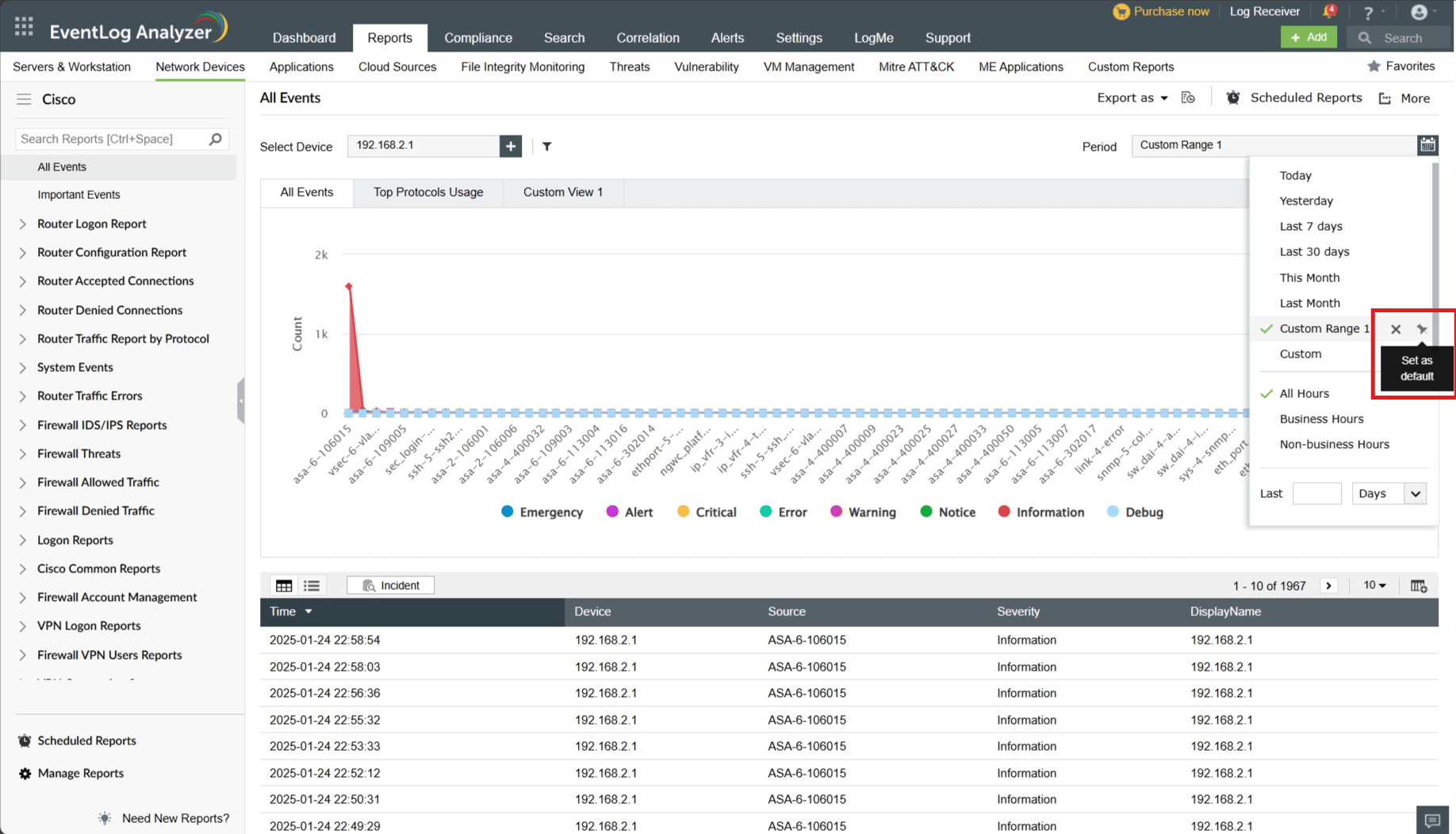1456x834 pixels.
Task: Expand VPN Logon Reports tree
Action: pos(22,626)
